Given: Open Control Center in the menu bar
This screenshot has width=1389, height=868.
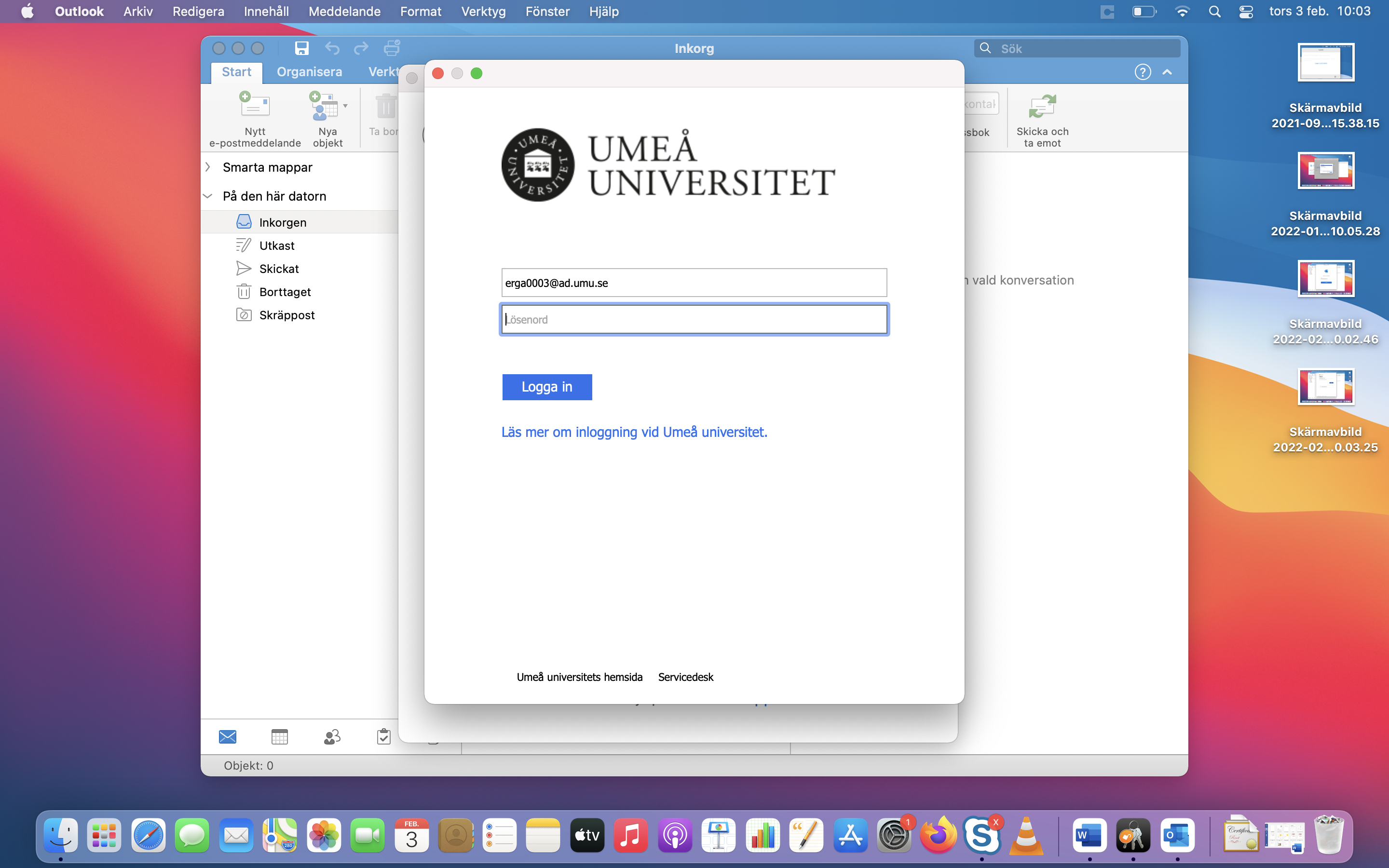Looking at the screenshot, I should coord(1245,12).
